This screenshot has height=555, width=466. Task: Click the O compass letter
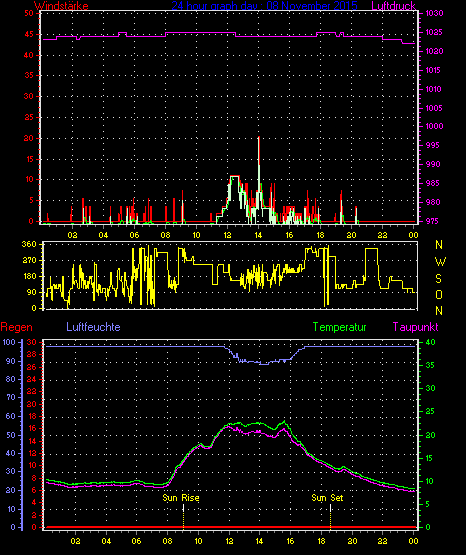[x=439, y=294]
